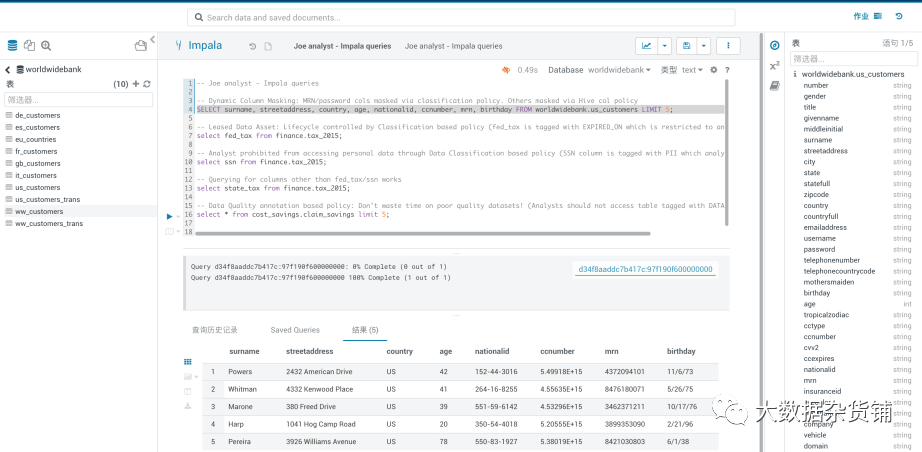Screen dimensions: 922x452
Task: Click the left tables filter field
Action: tap(78, 99)
